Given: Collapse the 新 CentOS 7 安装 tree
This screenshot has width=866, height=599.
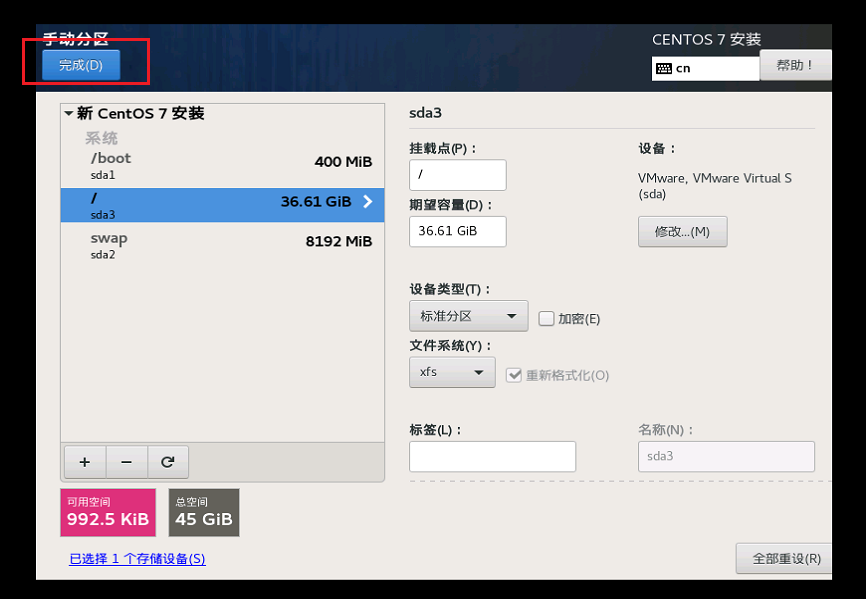Looking at the screenshot, I should coord(69,113).
